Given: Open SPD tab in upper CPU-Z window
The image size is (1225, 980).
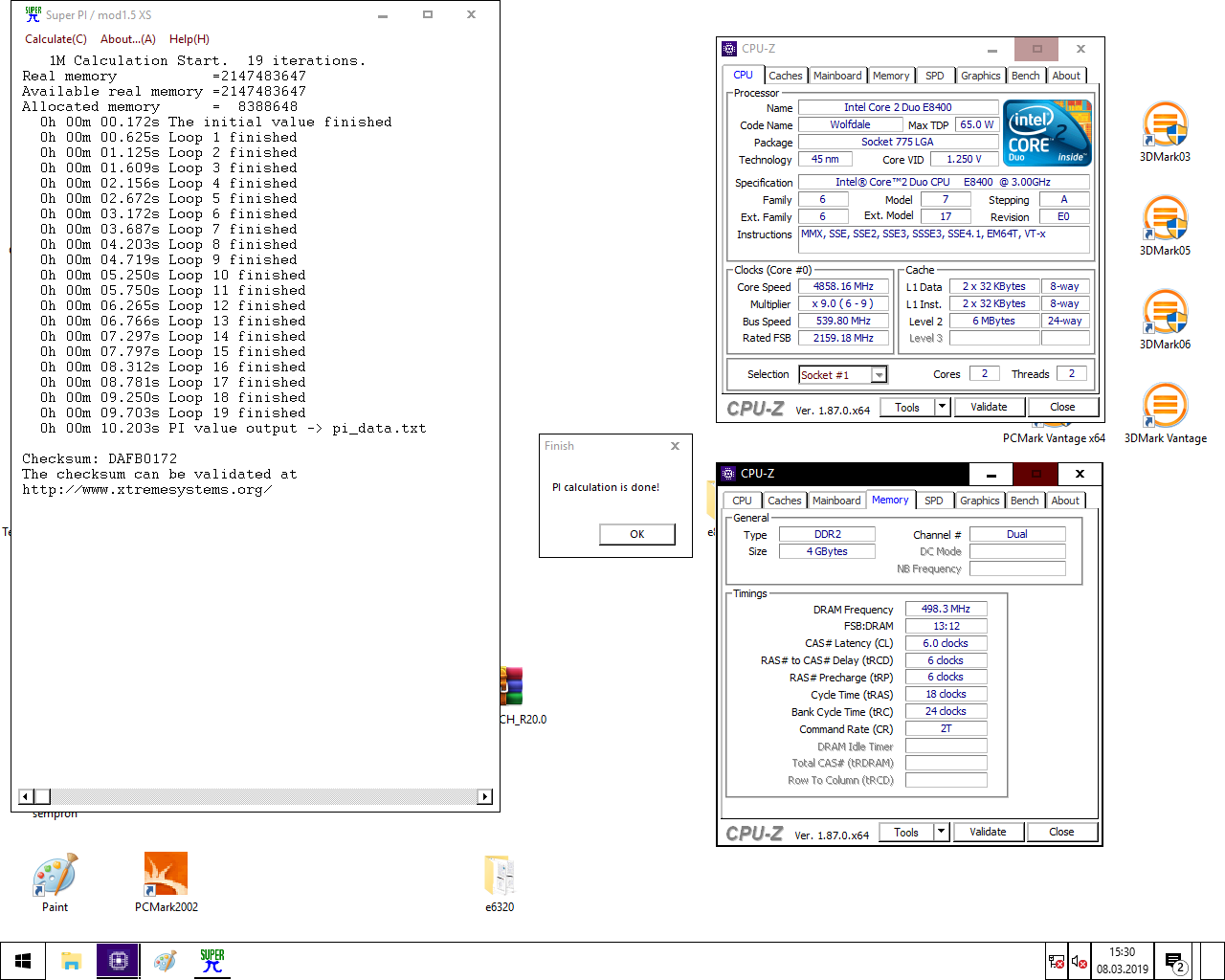Looking at the screenshot, I should click(935, 76).
